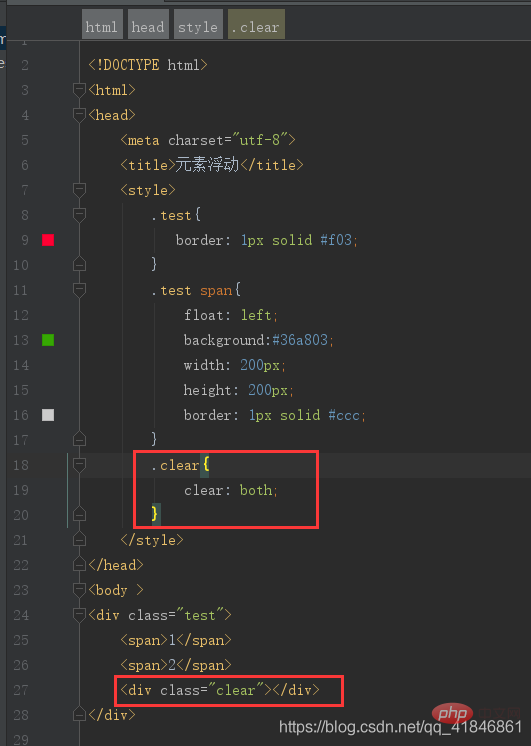531x746 pixels.
Task: Collapse the .test span rule fold marker
Action: coord(79,290)
